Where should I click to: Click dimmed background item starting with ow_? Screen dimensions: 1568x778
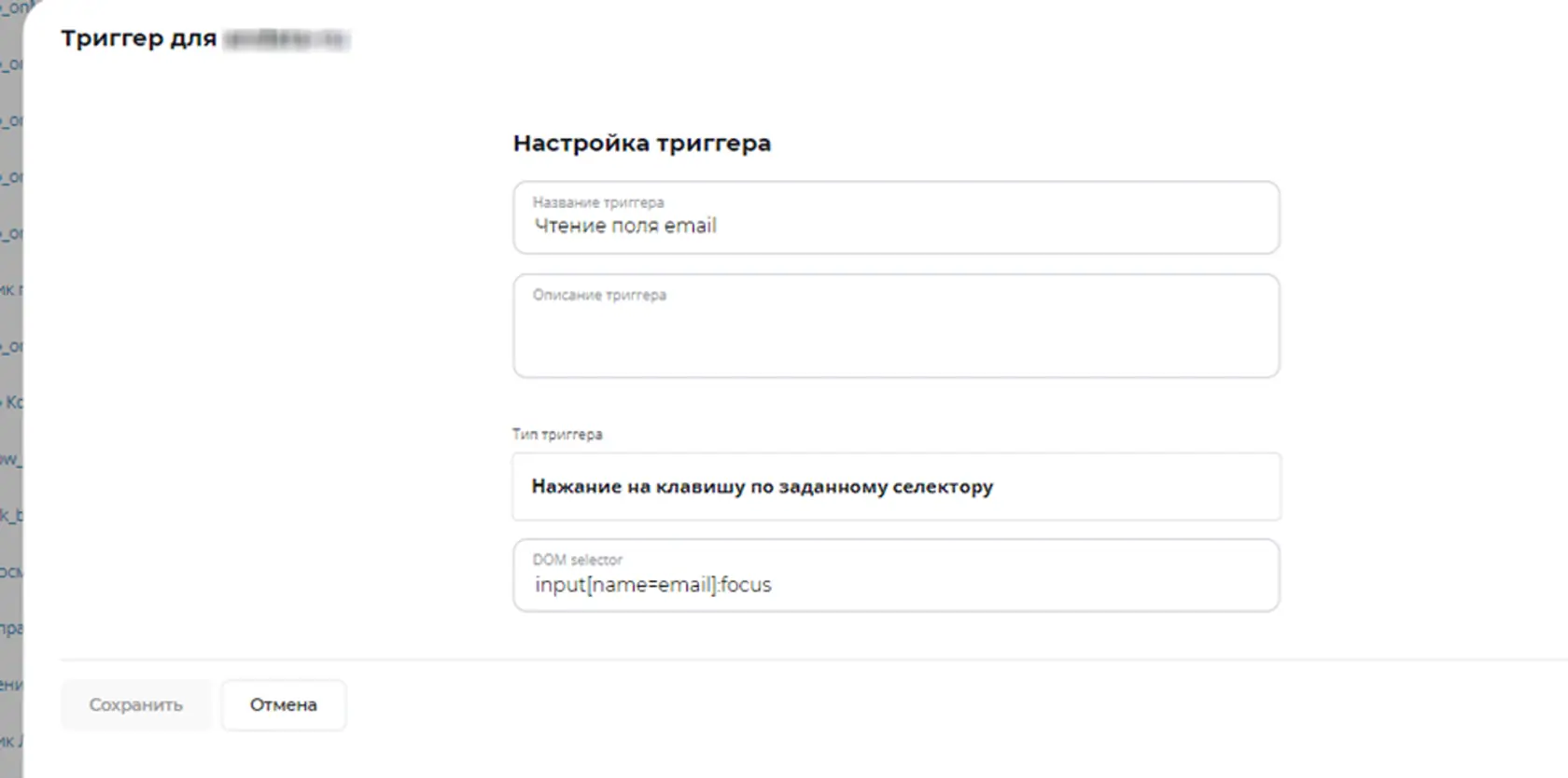tap(10, 459)
